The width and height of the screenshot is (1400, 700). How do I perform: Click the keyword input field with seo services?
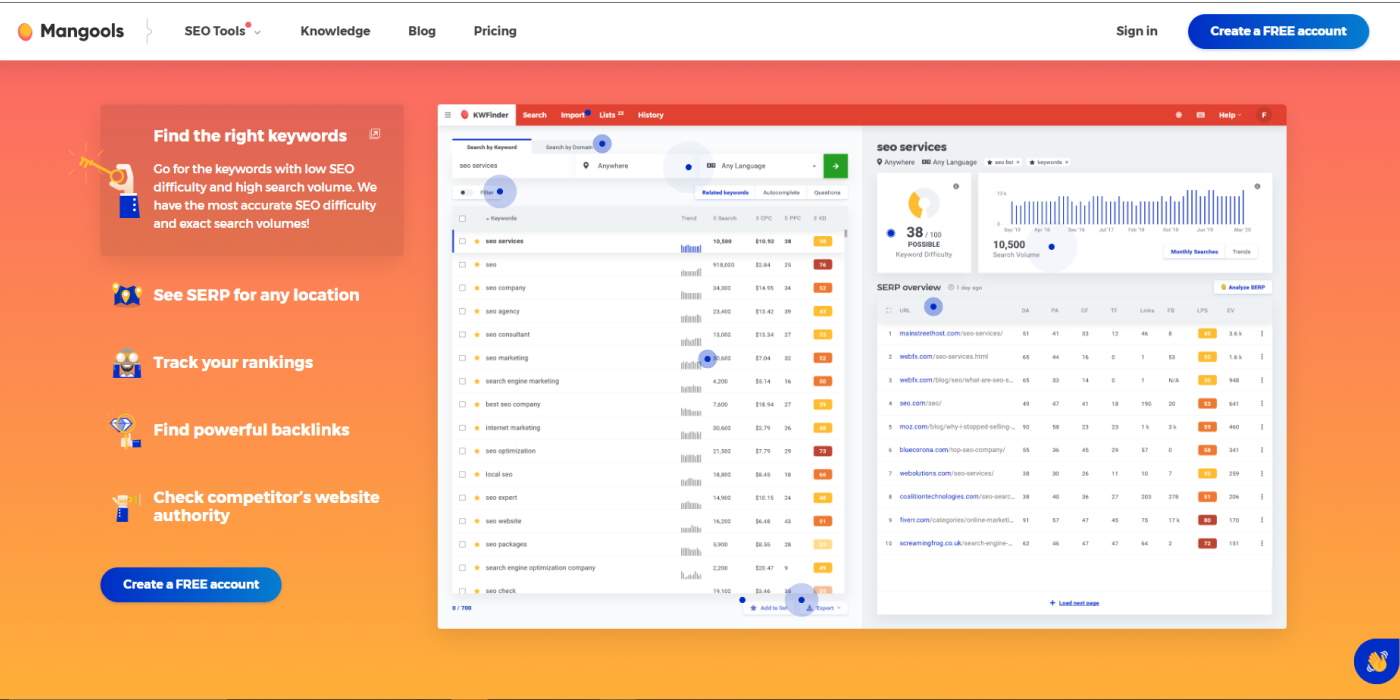coord(513,166)
